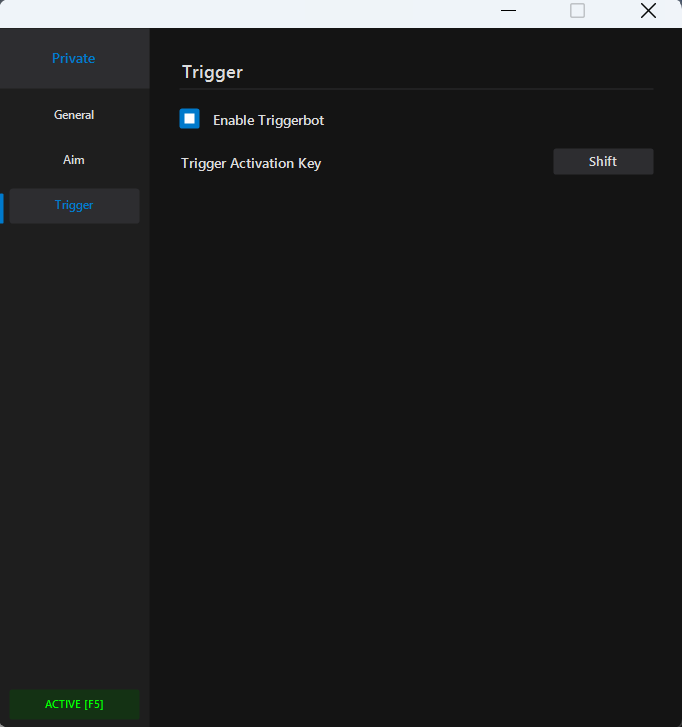Click the divider line under Trigger heading

[416, 89]
